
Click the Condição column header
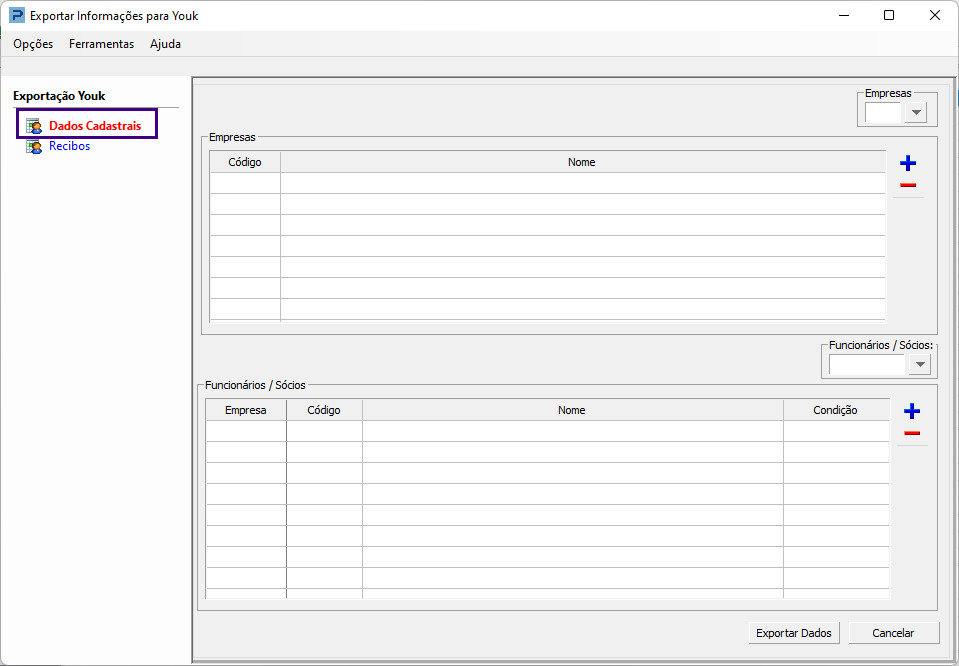[x=835, y=410]
